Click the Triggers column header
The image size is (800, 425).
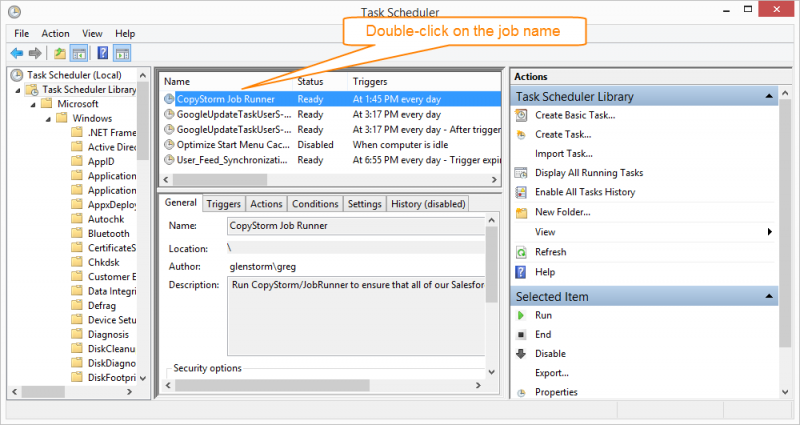[x=424, y=82]
